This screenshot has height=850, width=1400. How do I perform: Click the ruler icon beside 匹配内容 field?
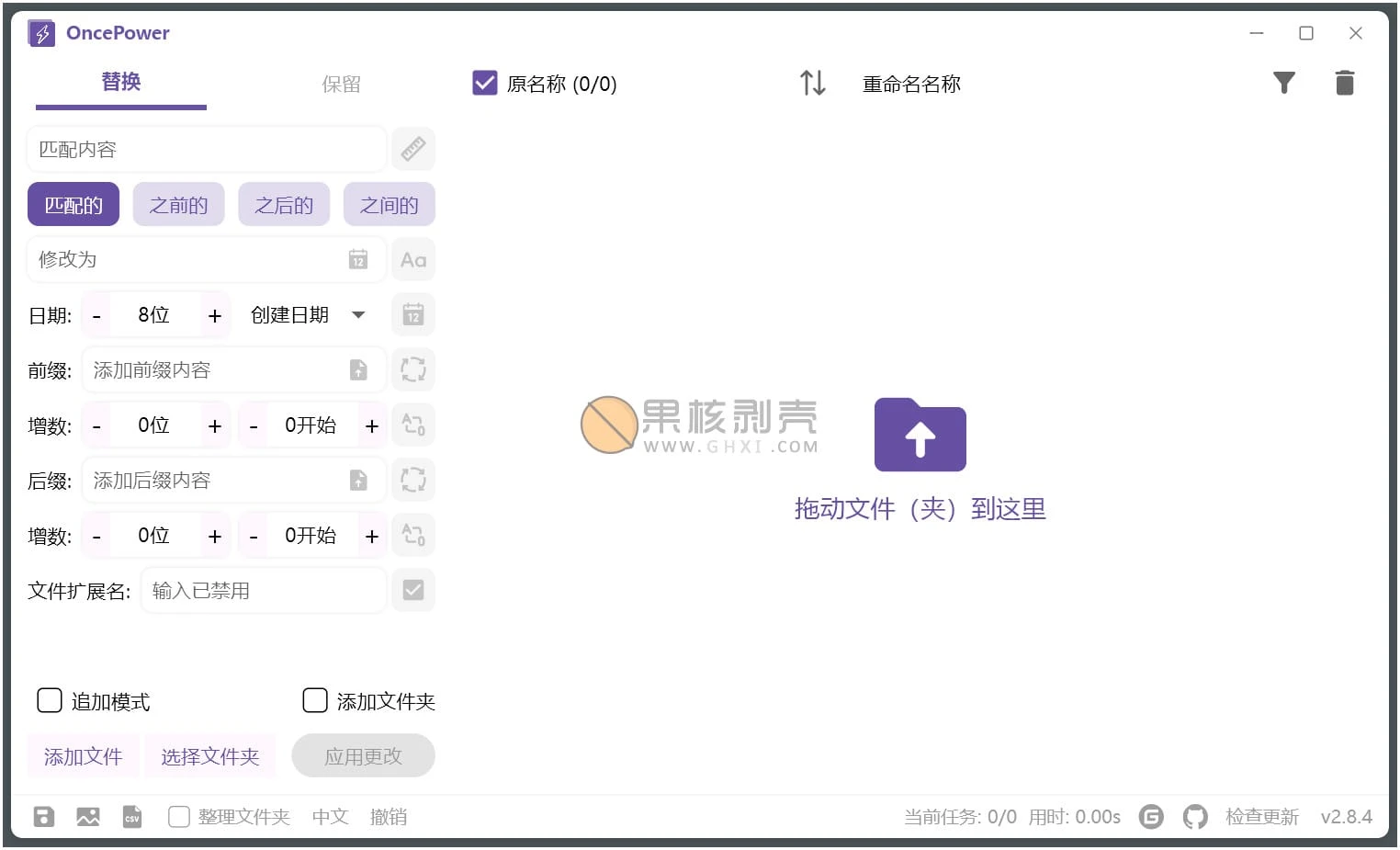click(413, 149)
